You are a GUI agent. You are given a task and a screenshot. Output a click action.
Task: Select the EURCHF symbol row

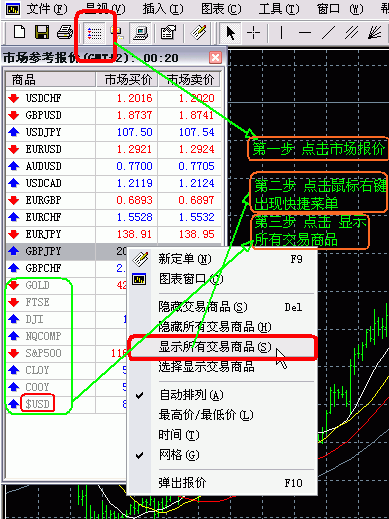tap(113, 217)
